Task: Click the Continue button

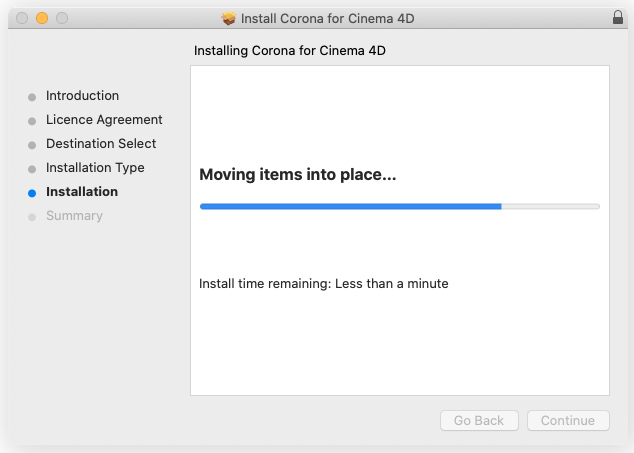Action: coord(568,421)
